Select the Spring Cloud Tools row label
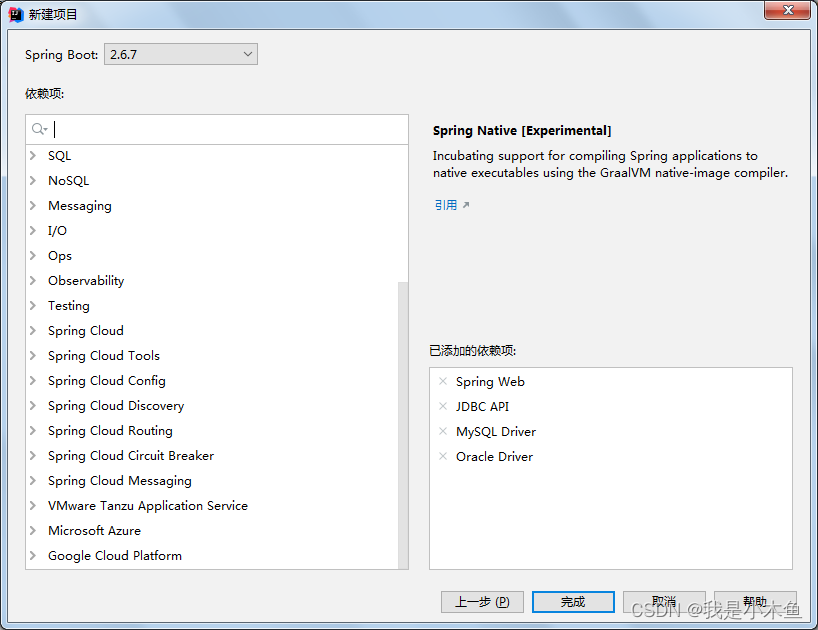The image size is (818, 630). coord(104,356)
